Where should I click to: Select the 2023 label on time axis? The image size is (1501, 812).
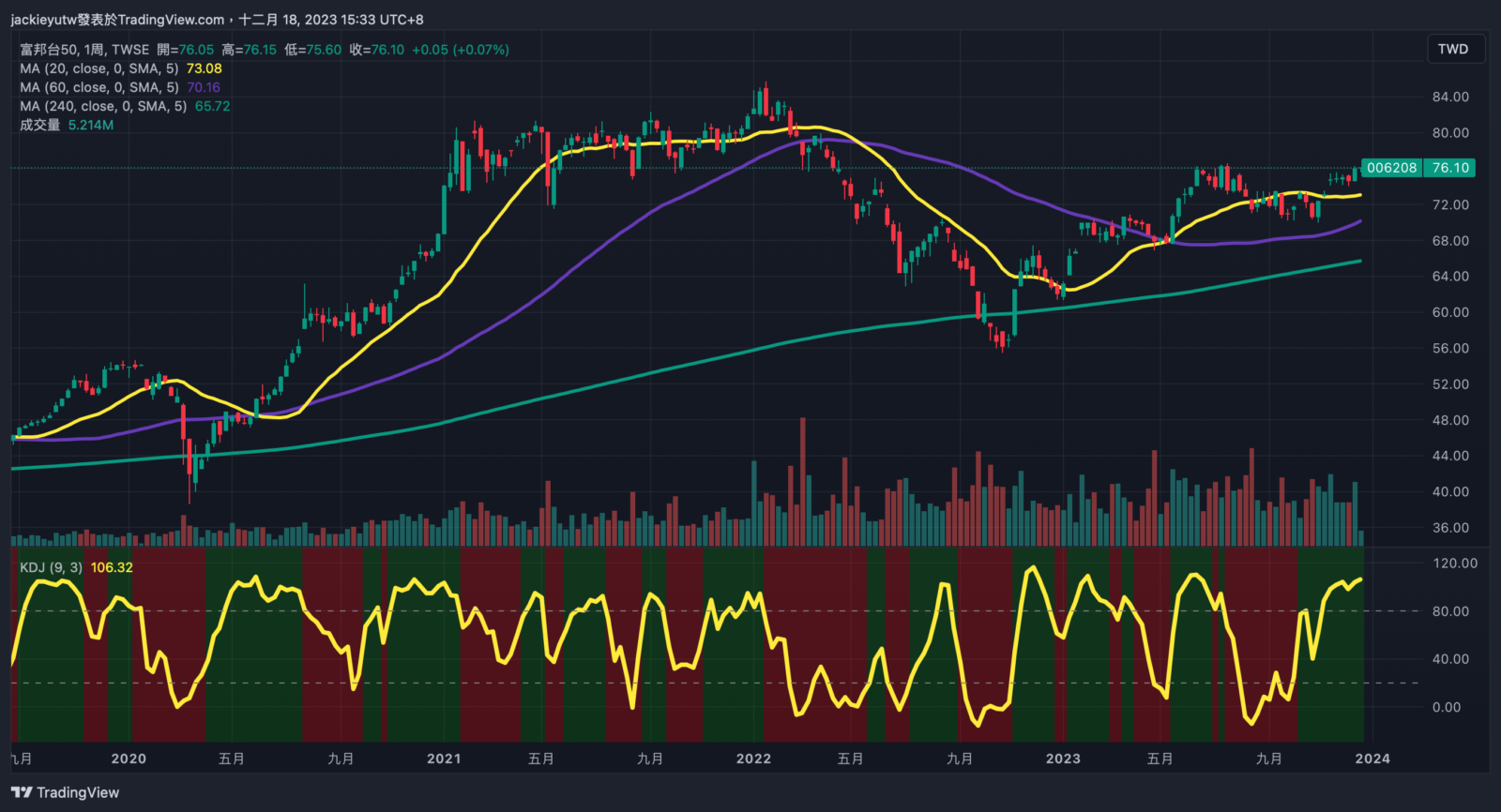[1063, 759]
